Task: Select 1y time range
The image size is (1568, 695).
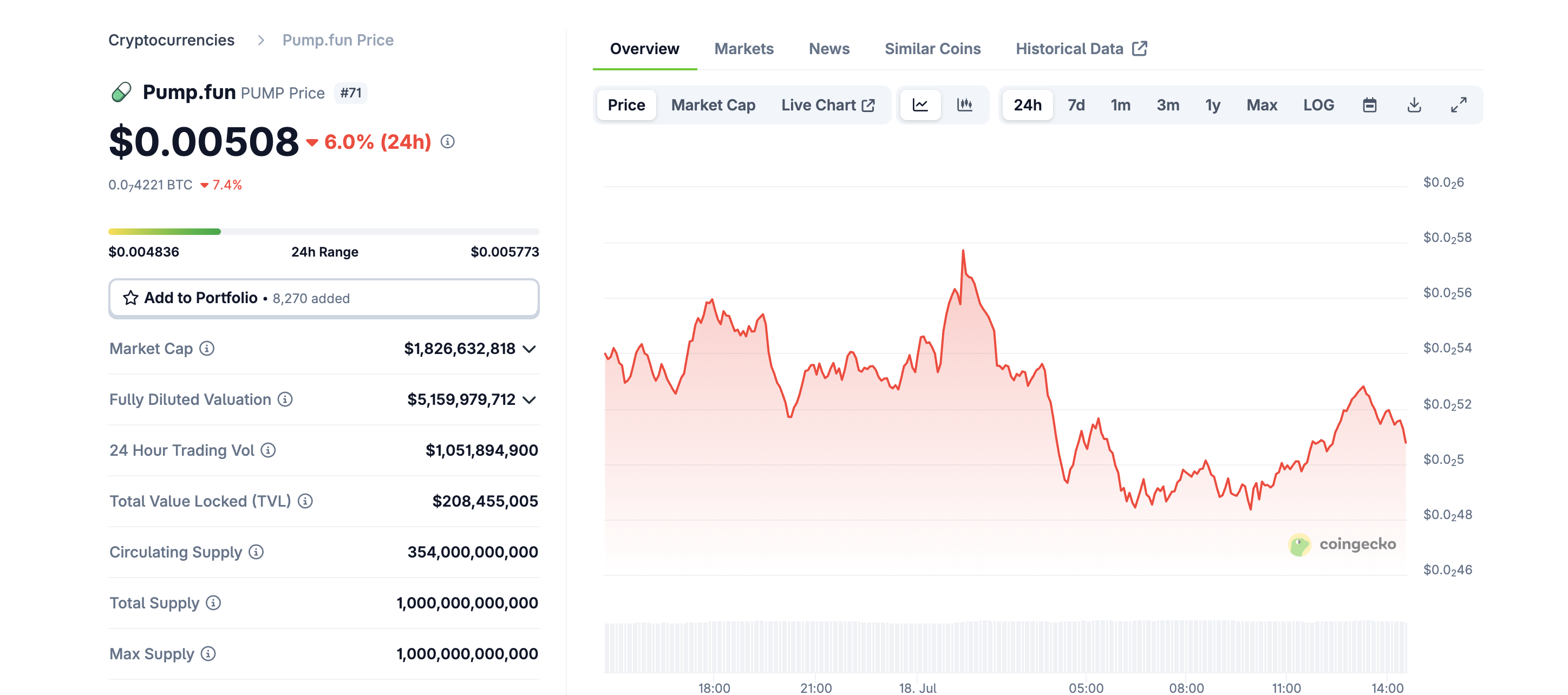Action: 1212,106
